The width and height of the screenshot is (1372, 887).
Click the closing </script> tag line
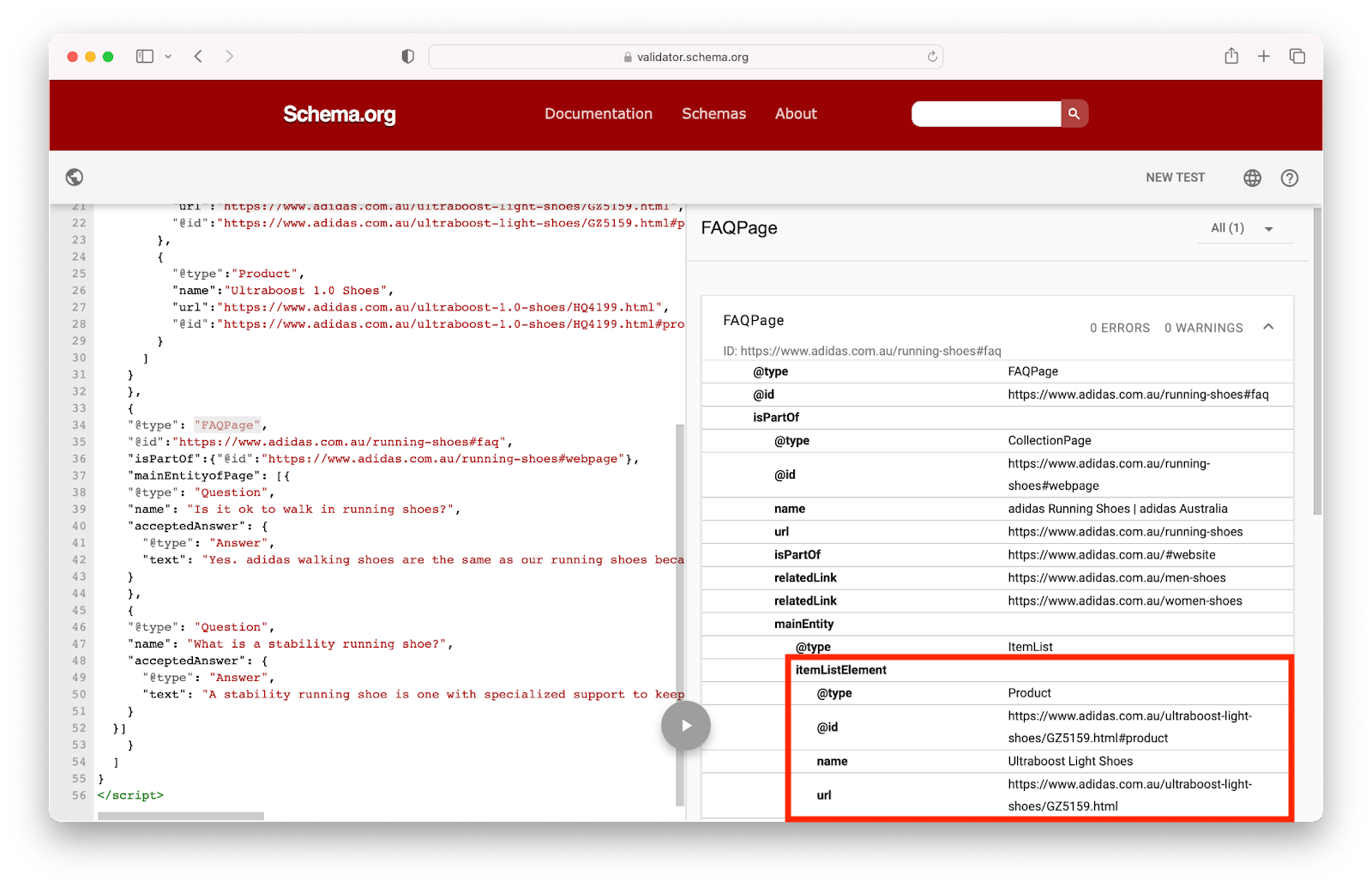tap(130, 796)
